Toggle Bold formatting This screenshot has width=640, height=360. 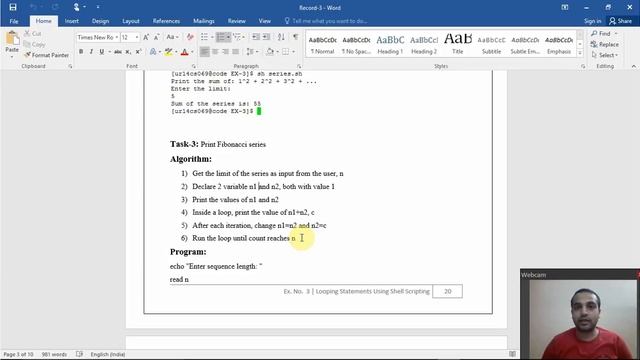pyautogui.click(x=81, y=52)
